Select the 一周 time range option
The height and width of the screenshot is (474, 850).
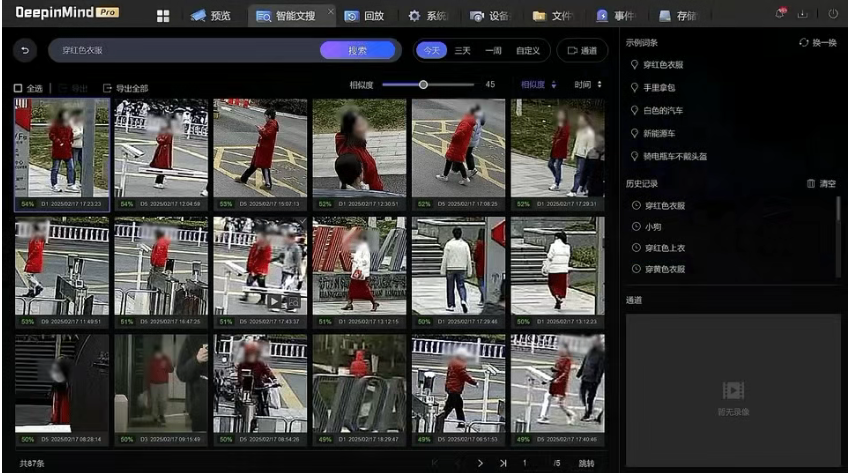click(x=494, y=50)
